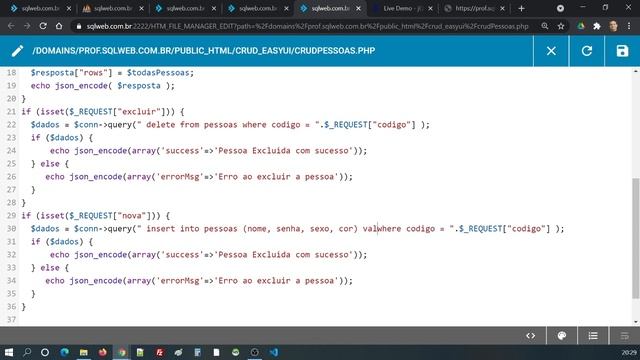Open a new browser tab
640x360 pixels.
521,8
